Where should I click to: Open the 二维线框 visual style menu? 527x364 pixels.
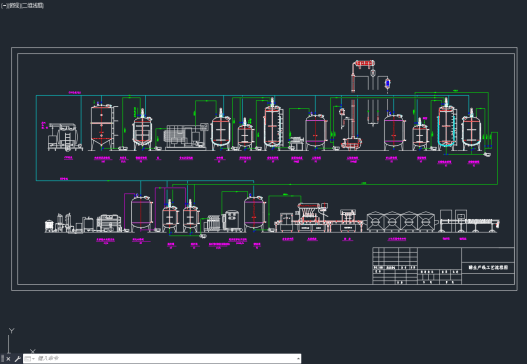coord(33,6)
